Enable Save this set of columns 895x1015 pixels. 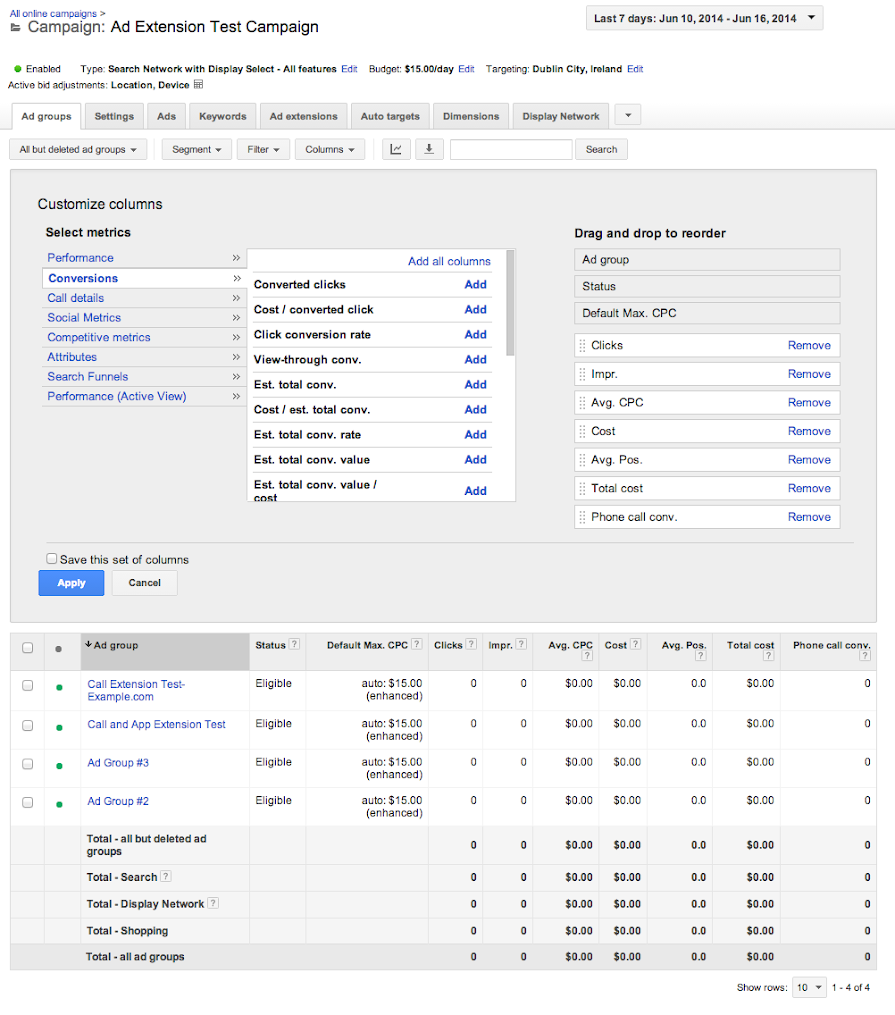[52, 559]
